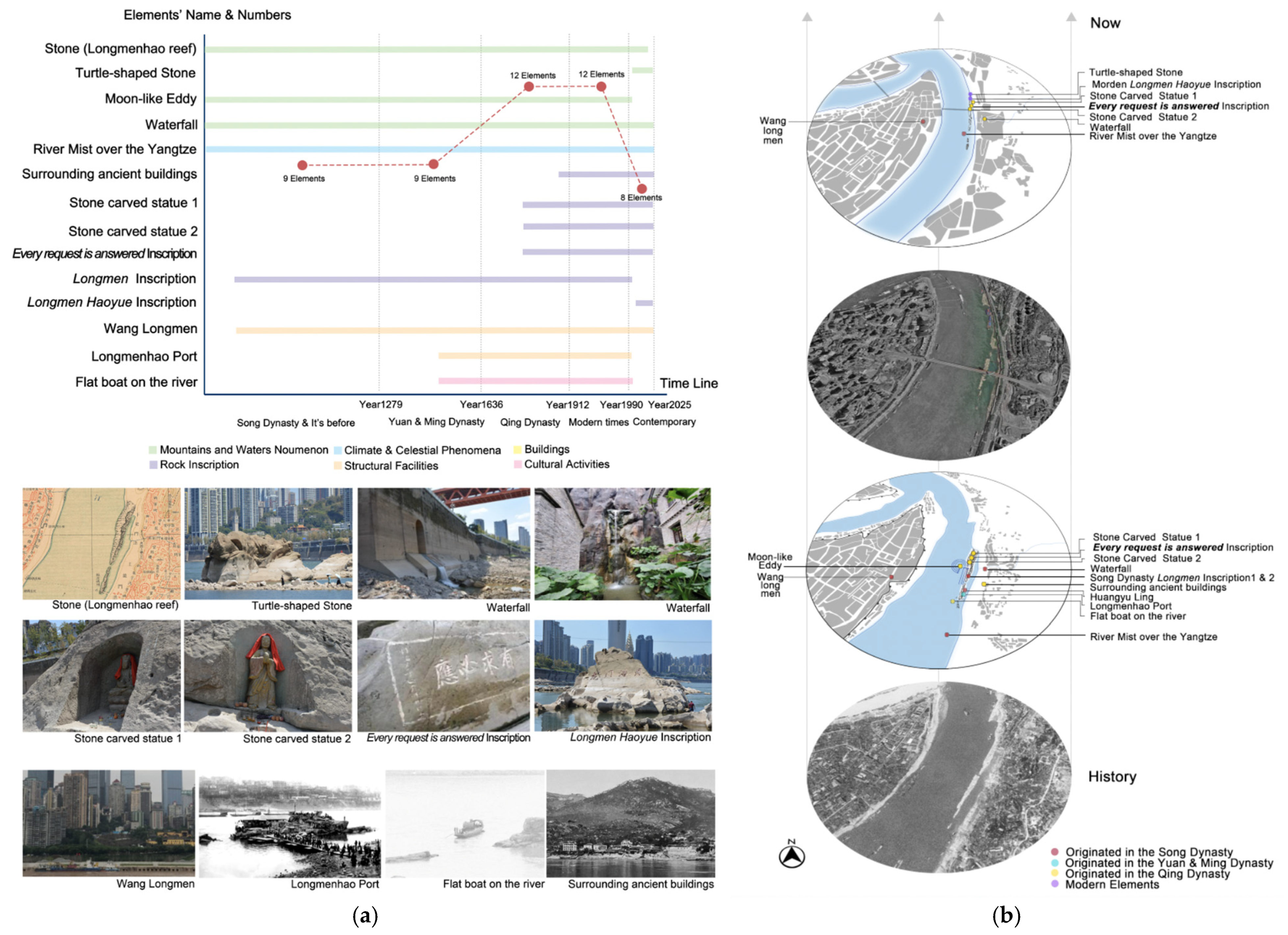Click the Mountains and Waters Noumenon legend swatch
Screen dimensions: 1288x935
click(x=152, y=450)
